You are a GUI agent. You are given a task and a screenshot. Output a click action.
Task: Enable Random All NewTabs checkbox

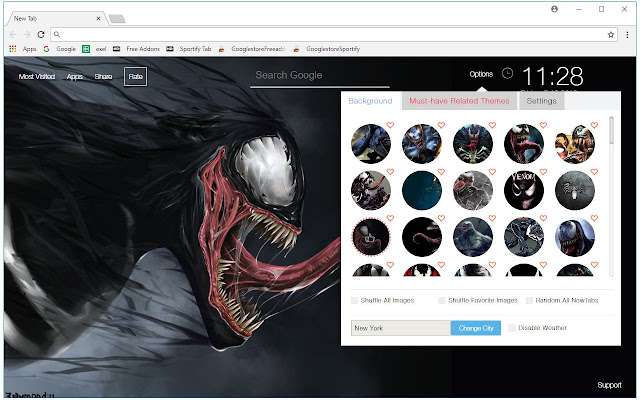(x=529, y=300)
